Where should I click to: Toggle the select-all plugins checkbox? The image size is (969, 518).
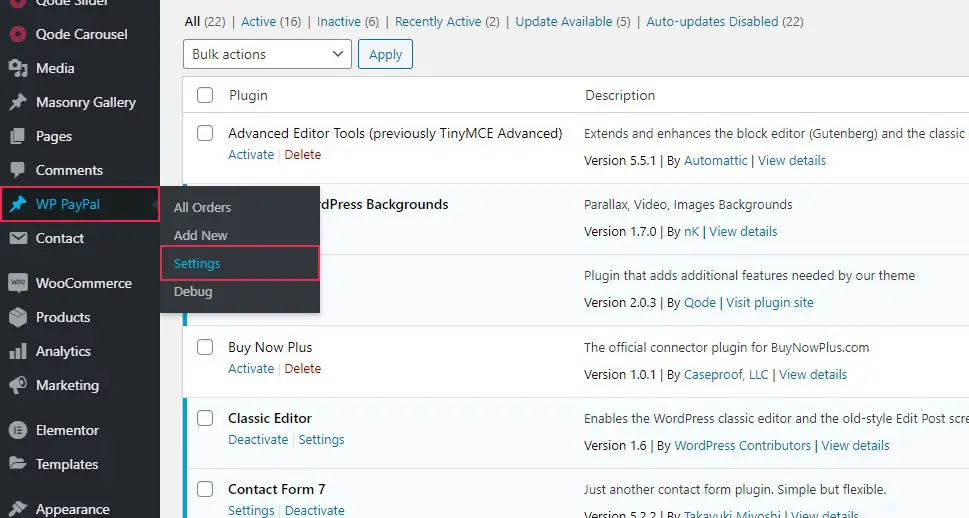tap(205, 95)
